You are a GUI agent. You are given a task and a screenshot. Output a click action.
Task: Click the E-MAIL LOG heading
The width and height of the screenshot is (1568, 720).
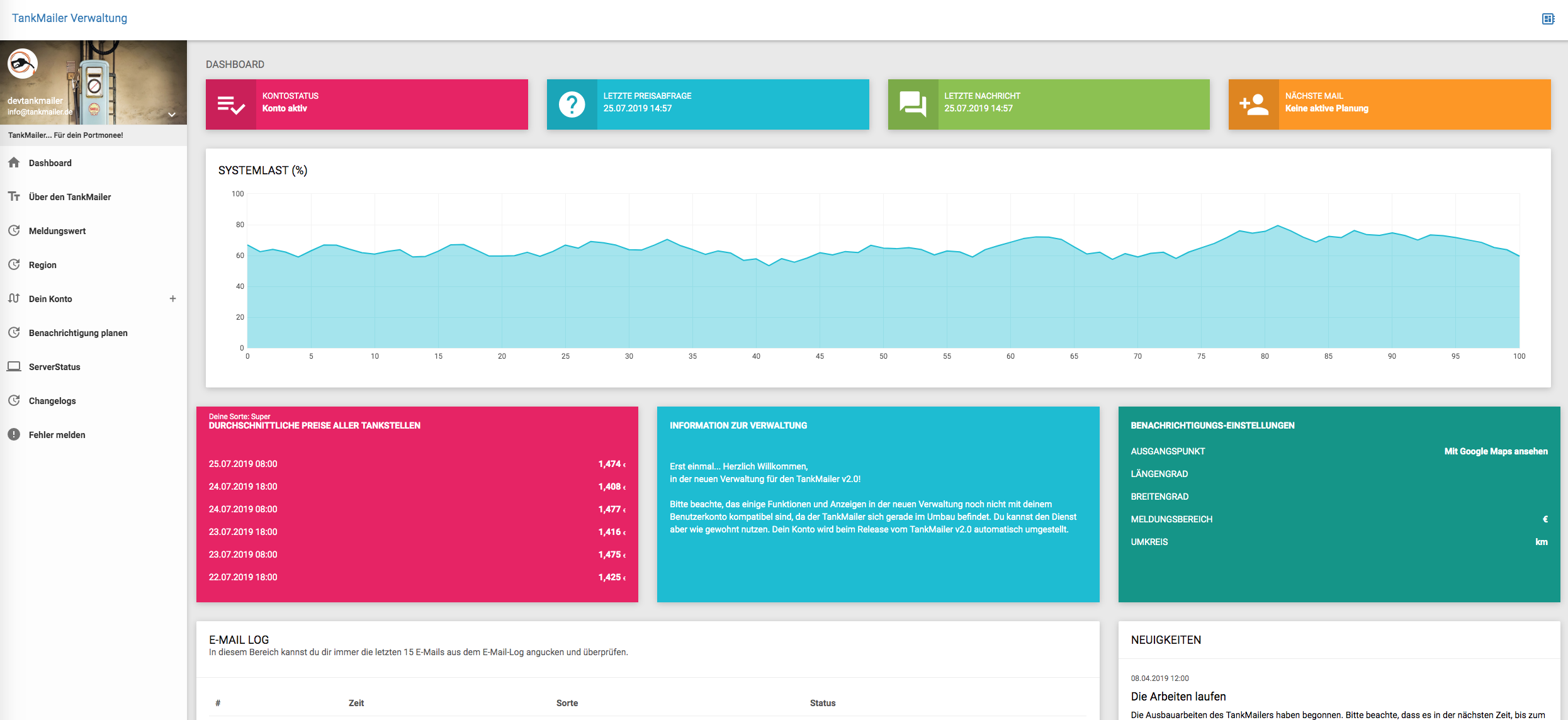pos(239,639)
